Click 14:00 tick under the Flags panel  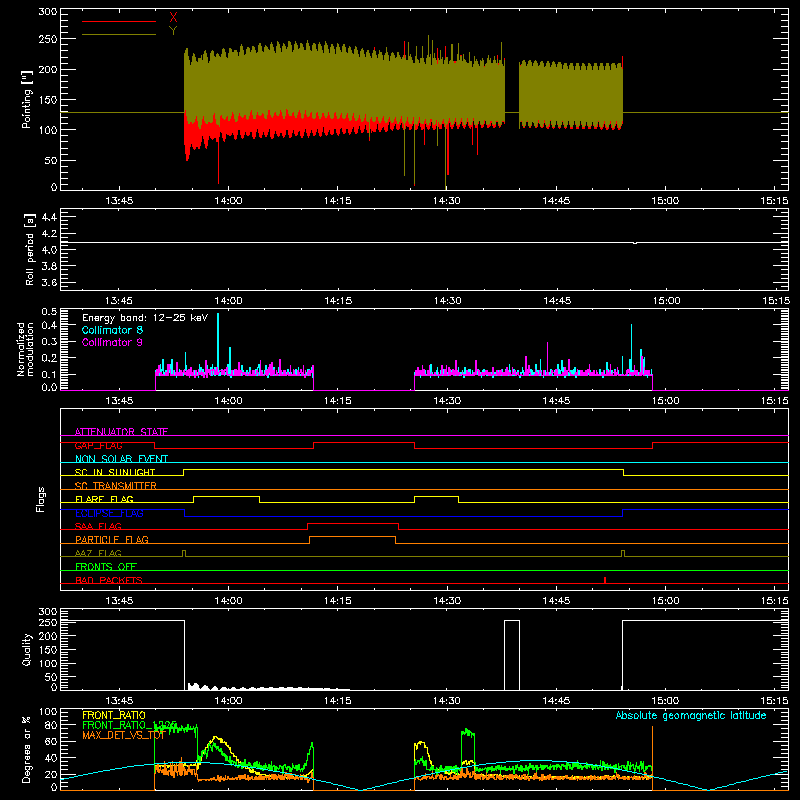tap(228, 601)
